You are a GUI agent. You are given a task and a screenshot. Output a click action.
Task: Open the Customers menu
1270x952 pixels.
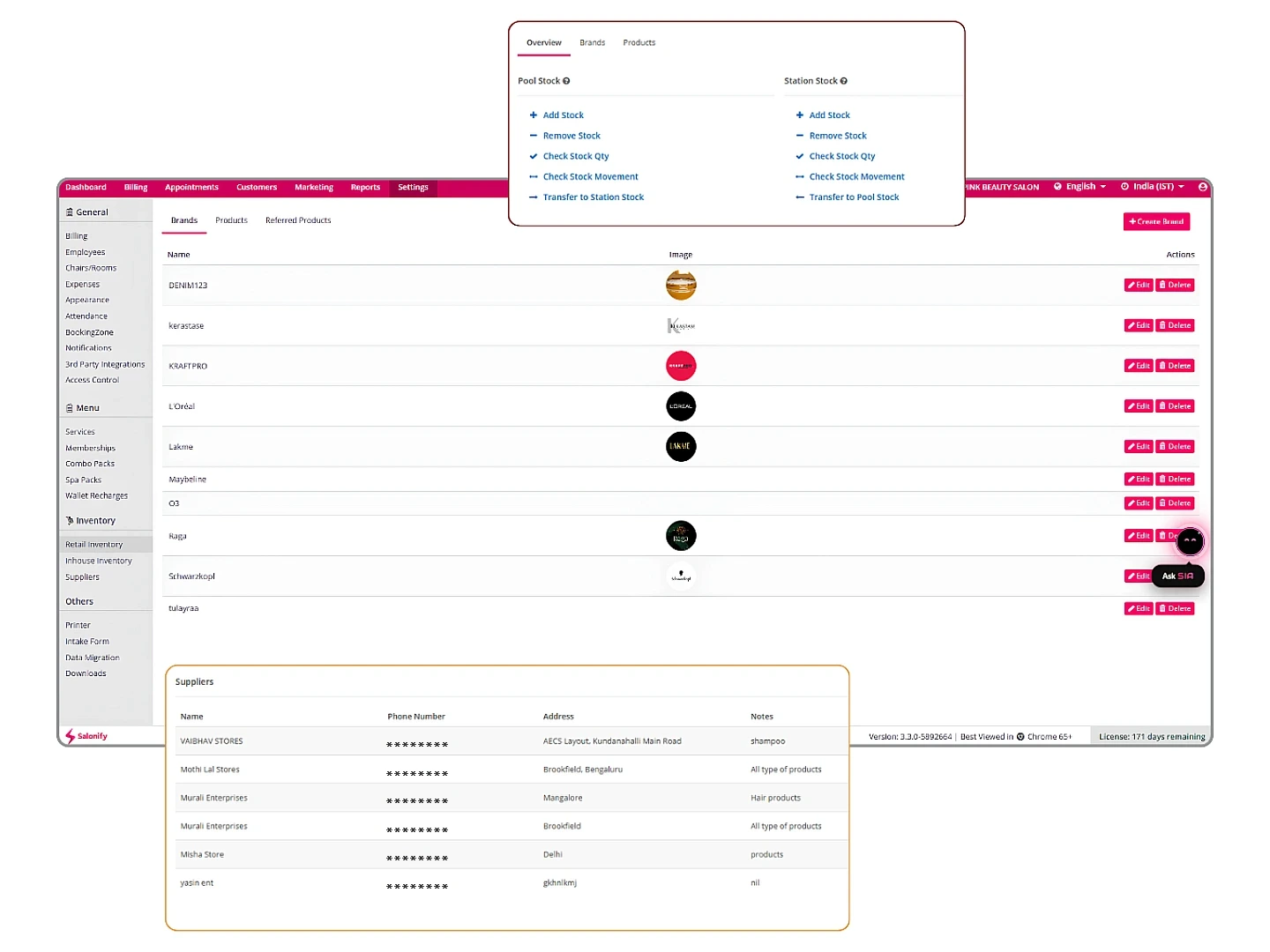pos(257,188)
